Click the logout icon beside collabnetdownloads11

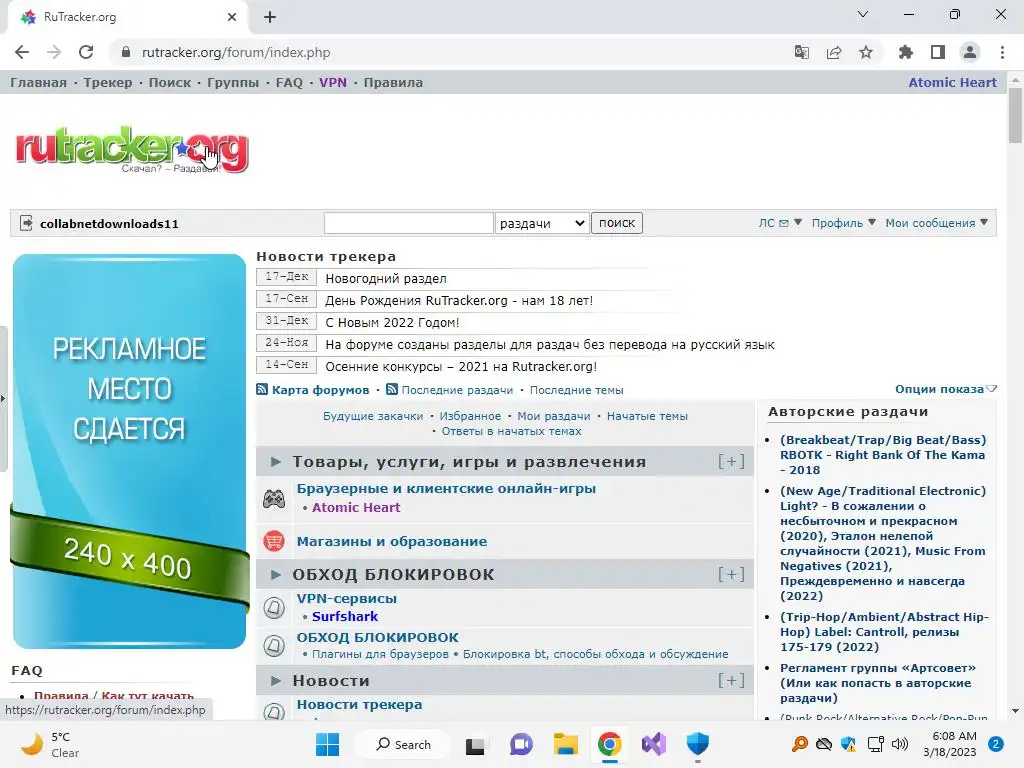tap(26, 223)
